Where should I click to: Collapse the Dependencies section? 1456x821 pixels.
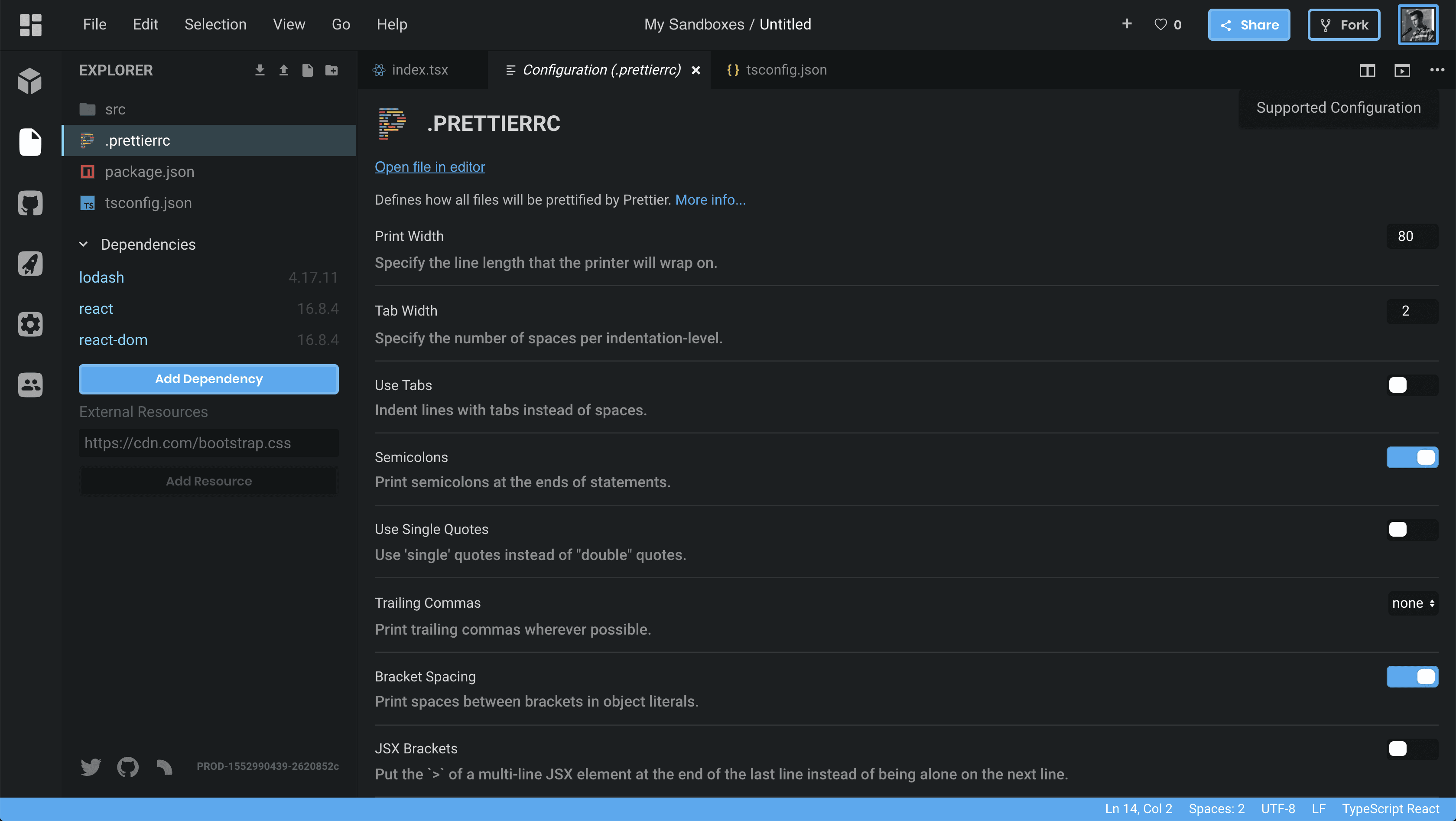(x=83, y=244)
